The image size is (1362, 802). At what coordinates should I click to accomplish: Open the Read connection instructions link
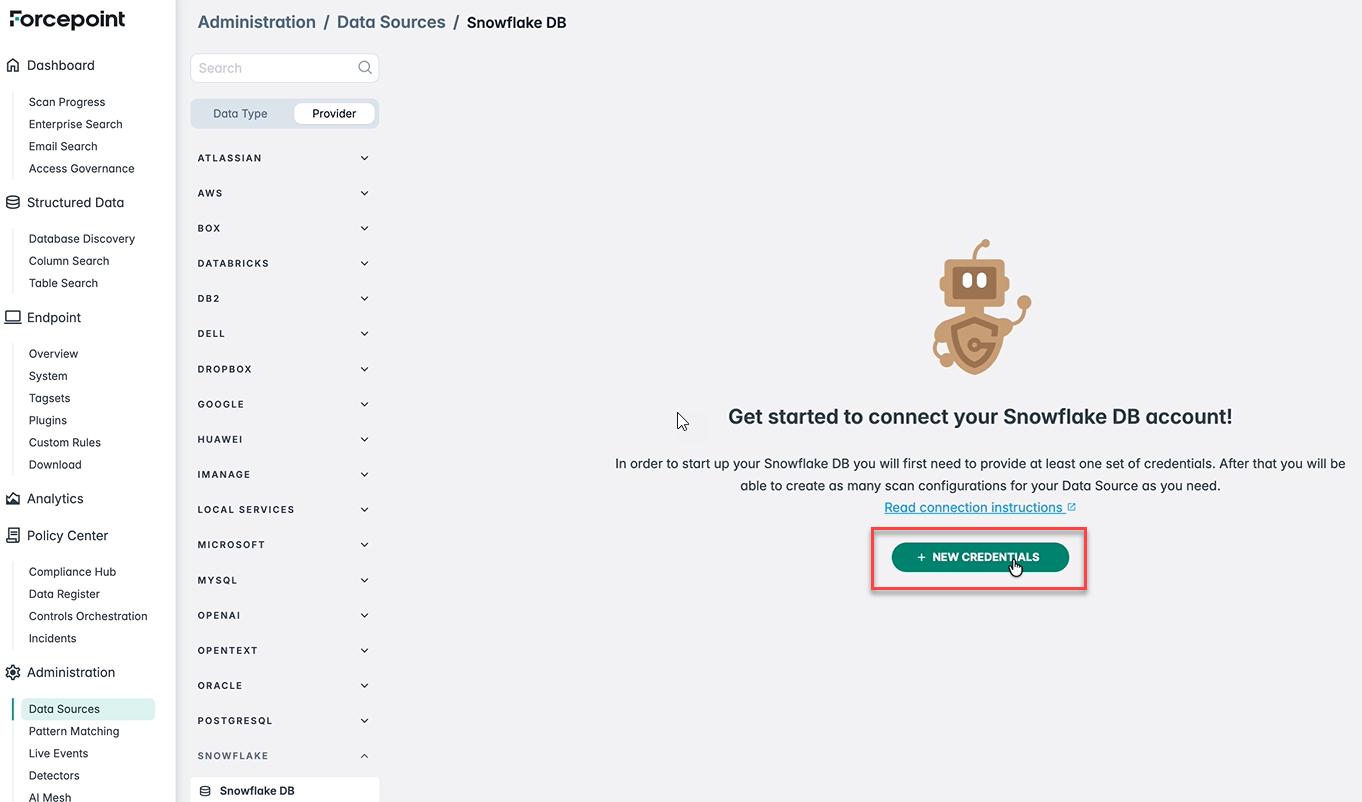coord(973,508)
